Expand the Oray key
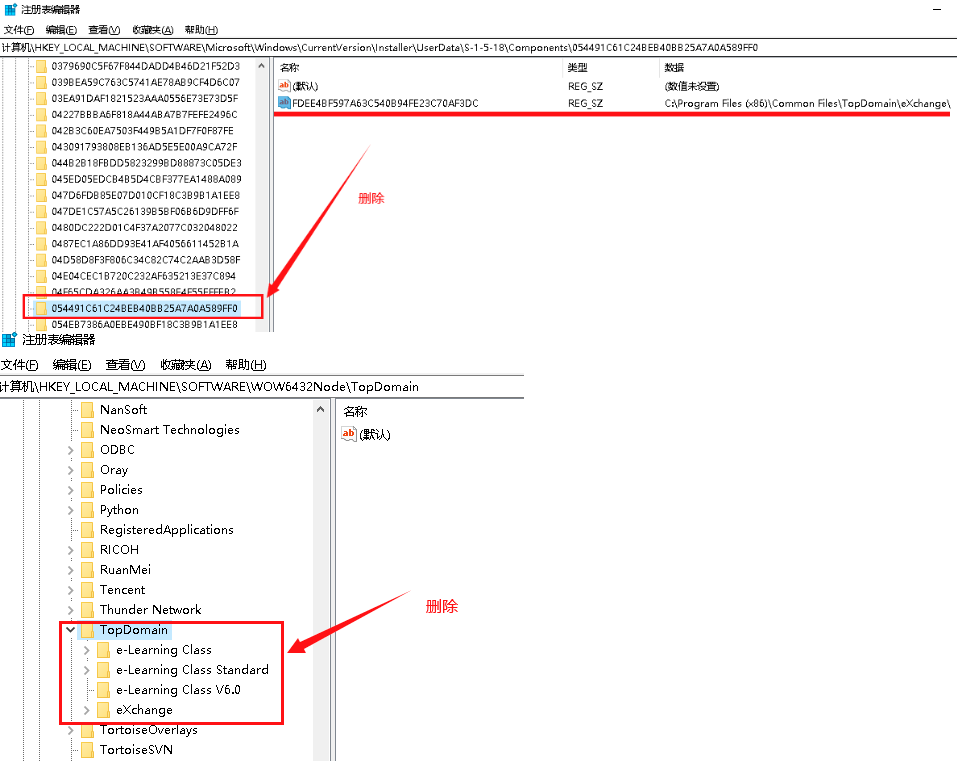 coord(70,471)
